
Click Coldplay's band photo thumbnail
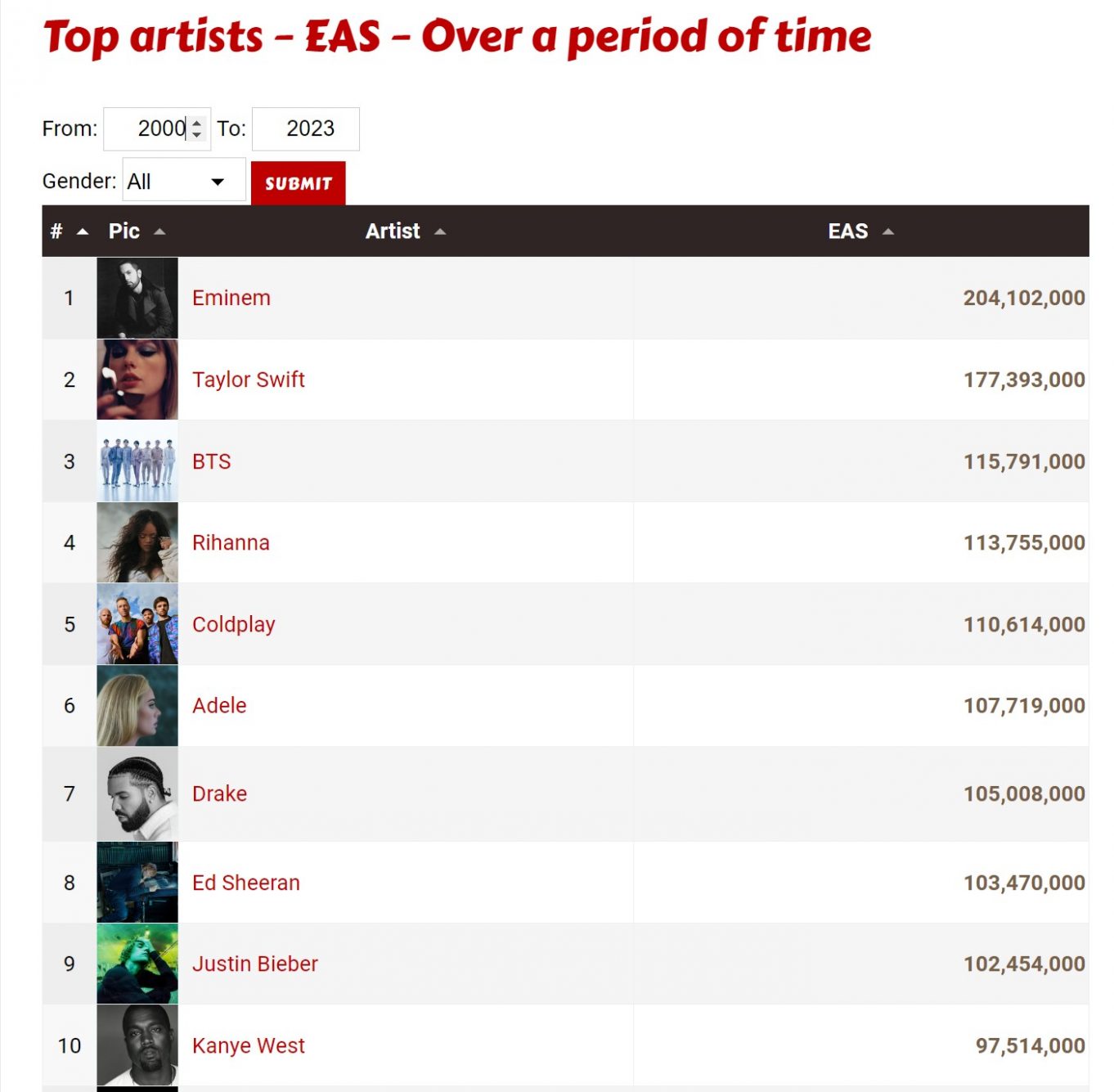pos(137,624)
